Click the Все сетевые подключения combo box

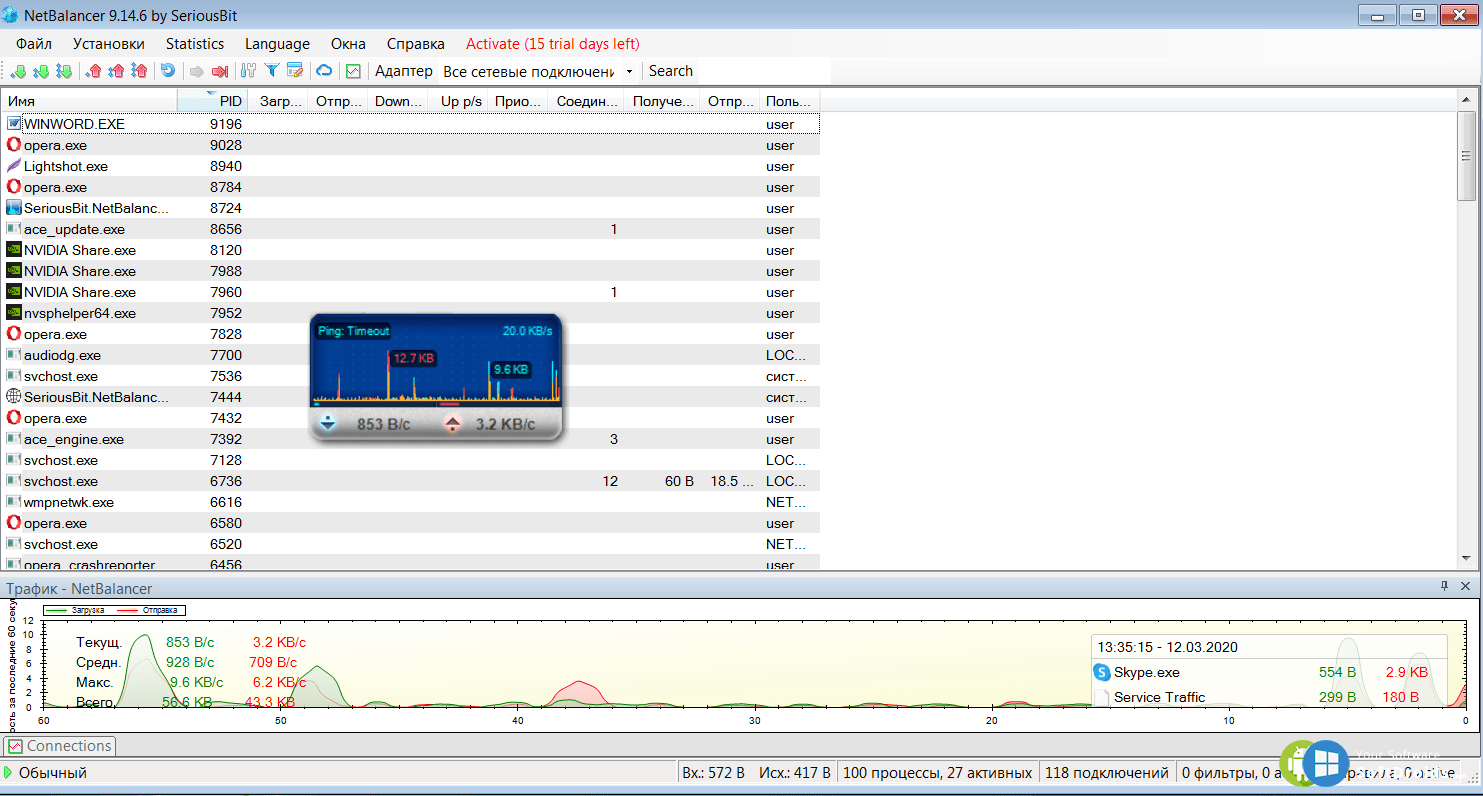click(x=538, y=71)
